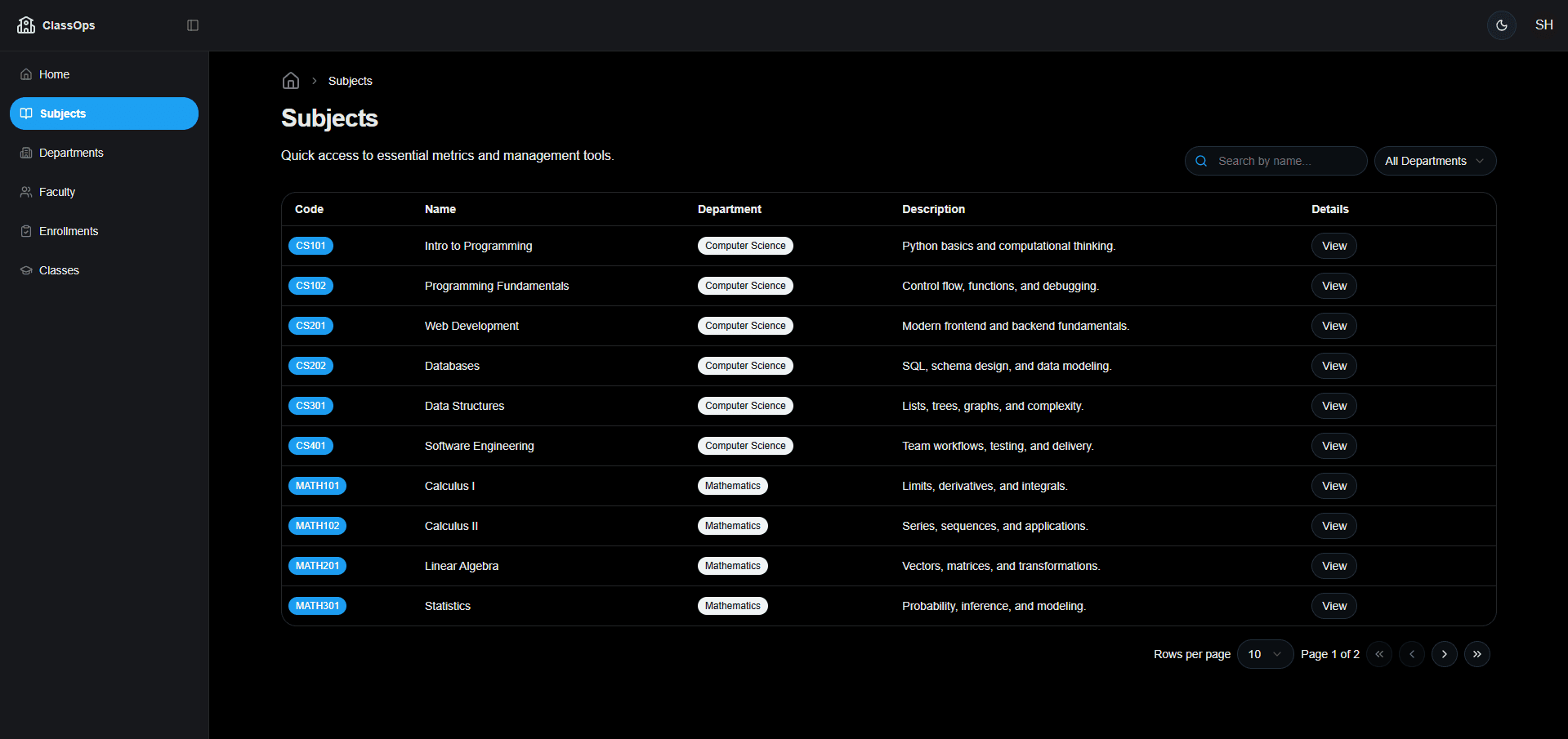
Task: View details for Statistics
Action: (1334, 606)
